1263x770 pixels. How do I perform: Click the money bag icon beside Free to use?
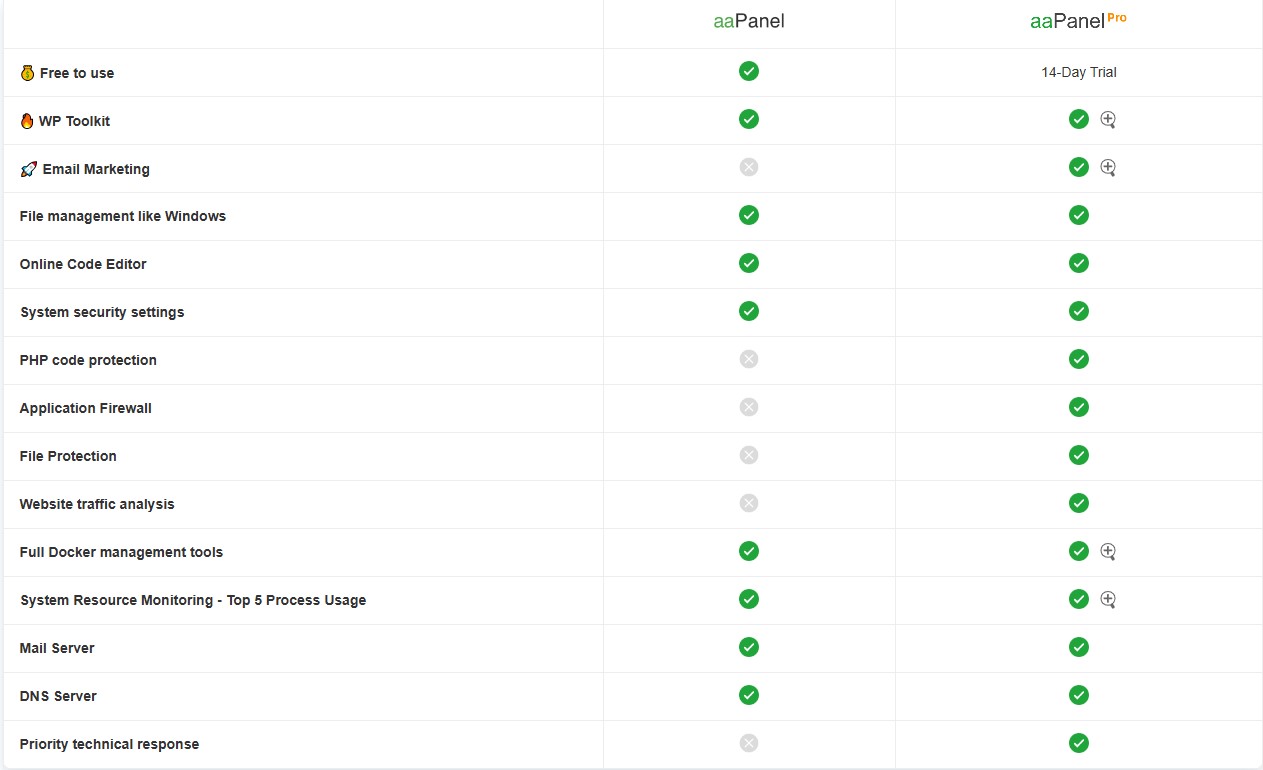(27, 73)
